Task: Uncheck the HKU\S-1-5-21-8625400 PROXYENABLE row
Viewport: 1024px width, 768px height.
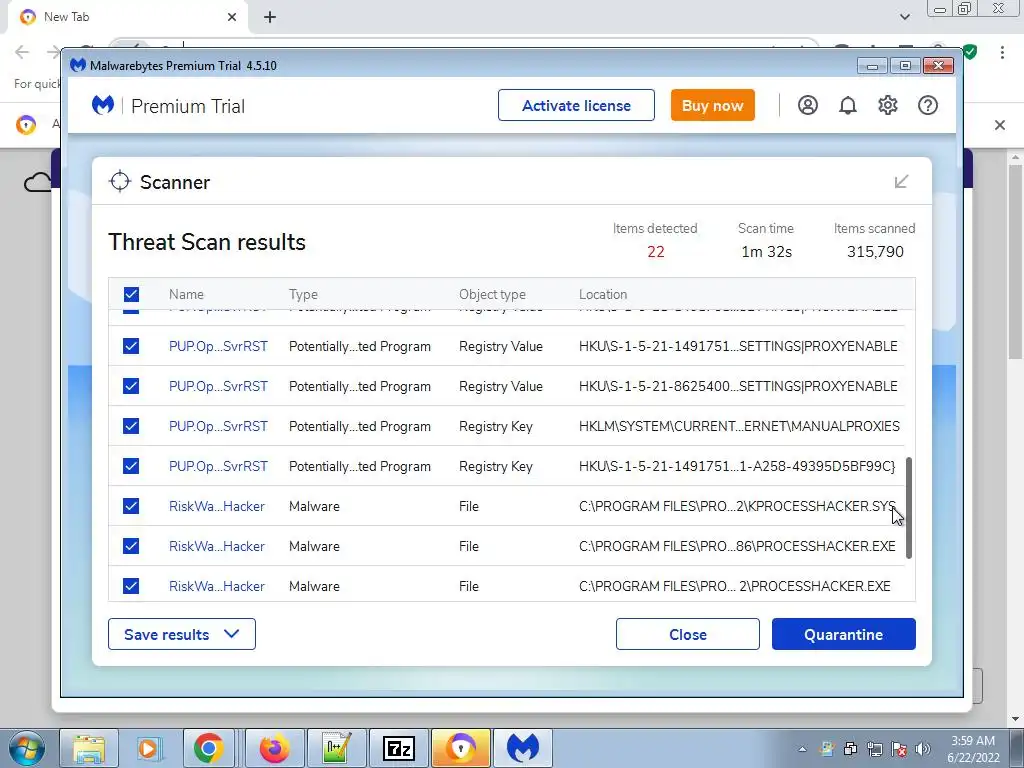Action: click(131, 386)
